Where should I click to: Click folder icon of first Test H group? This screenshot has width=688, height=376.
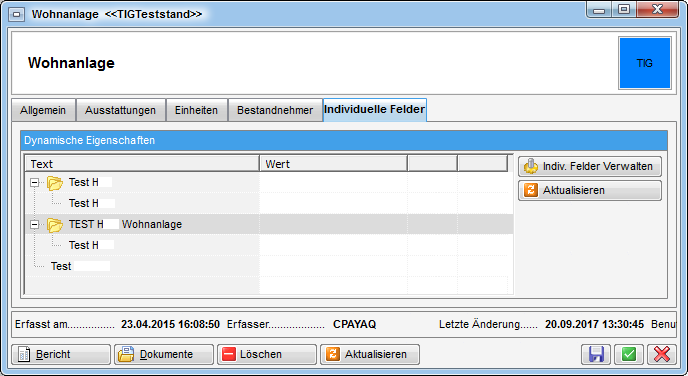point(55,183)
